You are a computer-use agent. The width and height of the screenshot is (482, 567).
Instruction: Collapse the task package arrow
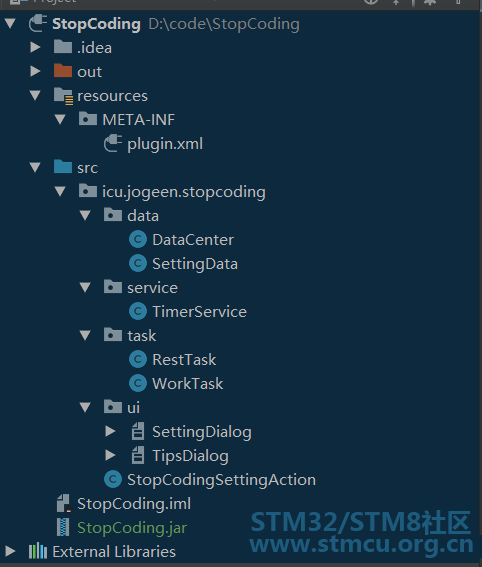tap(85, 336)
